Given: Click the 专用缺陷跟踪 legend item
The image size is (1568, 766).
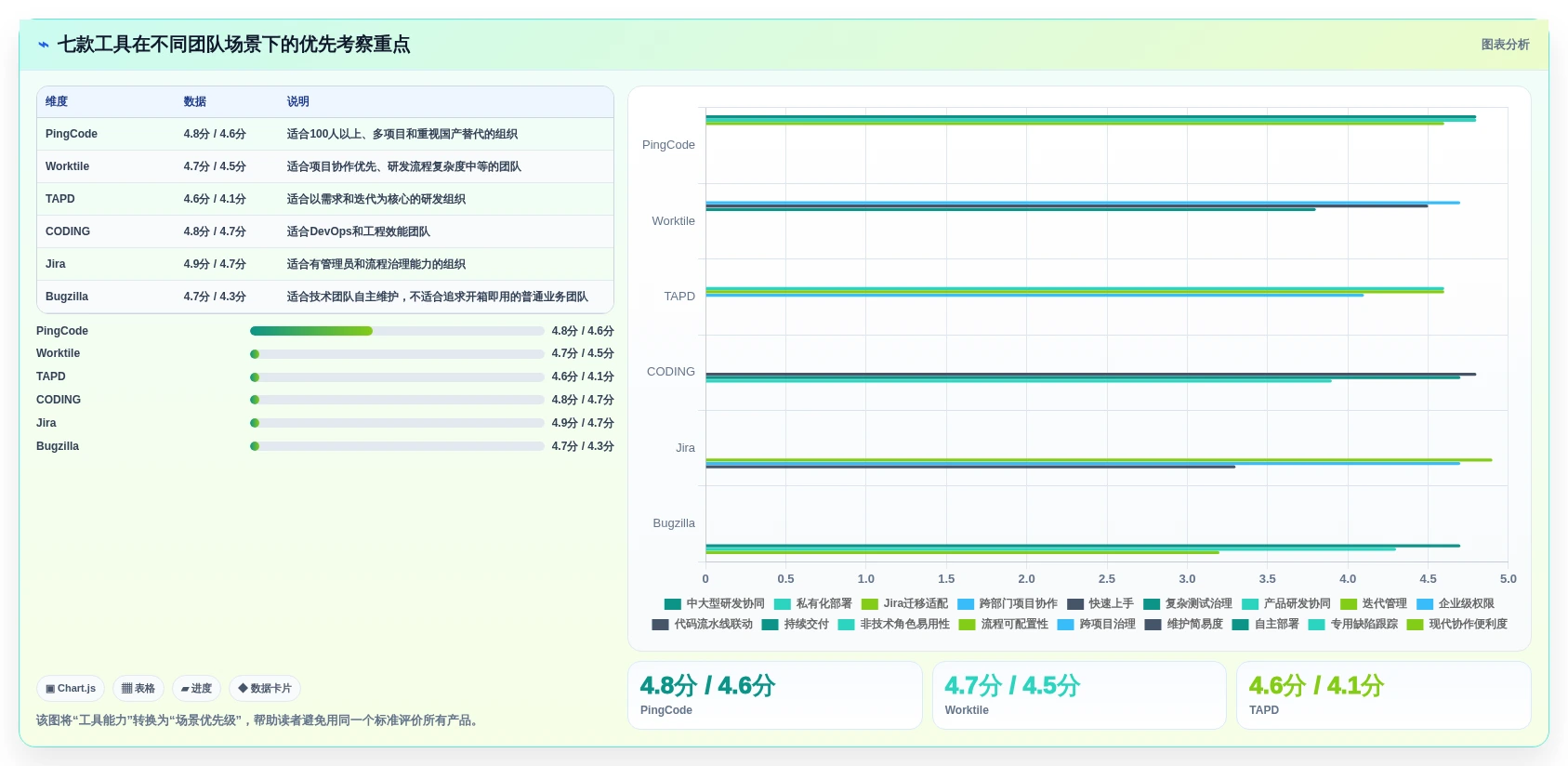Looking at the screenshot, I should [1353, 625].
